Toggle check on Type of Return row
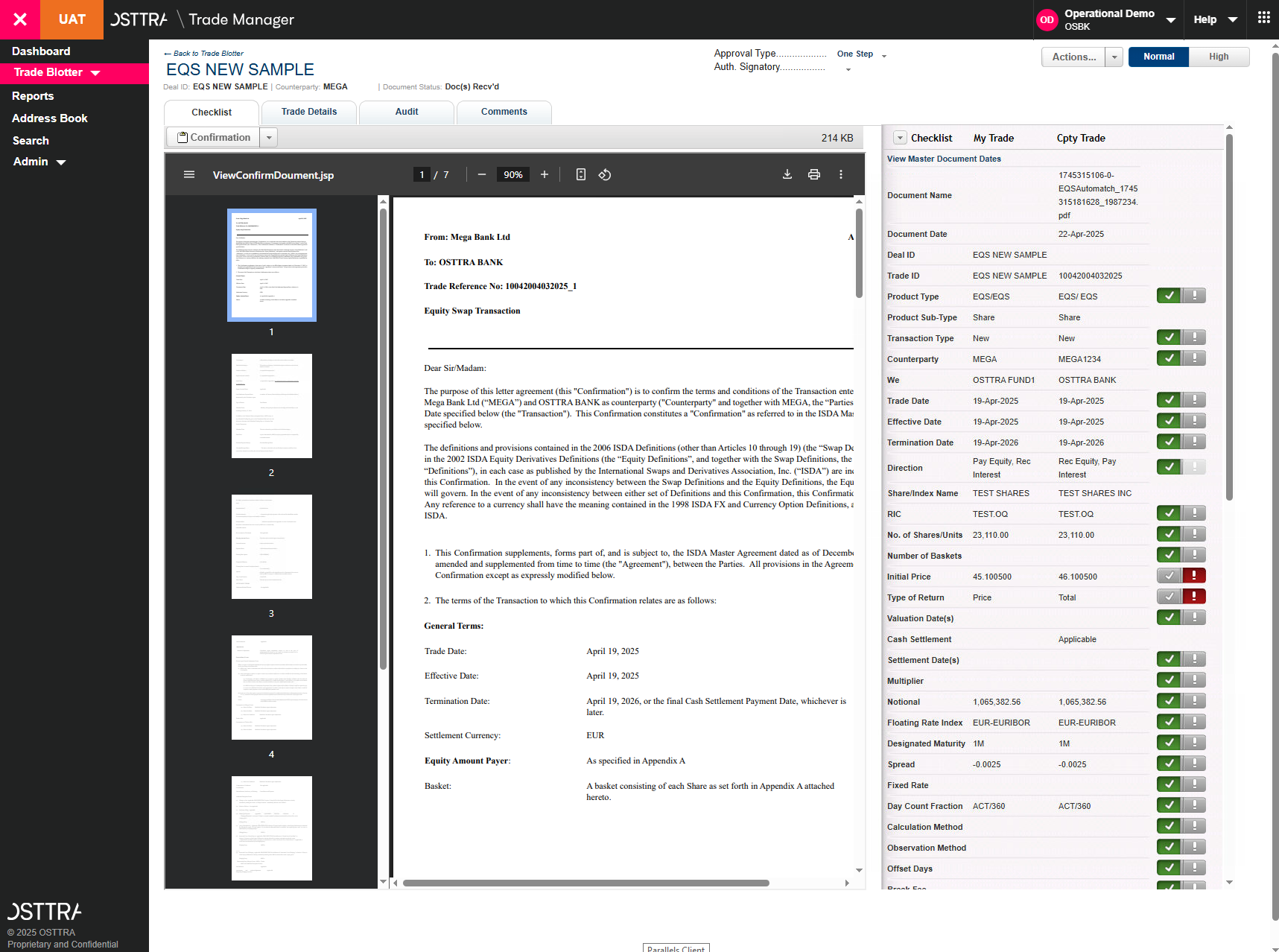The image size is (1279, 952). point(1169,597)
